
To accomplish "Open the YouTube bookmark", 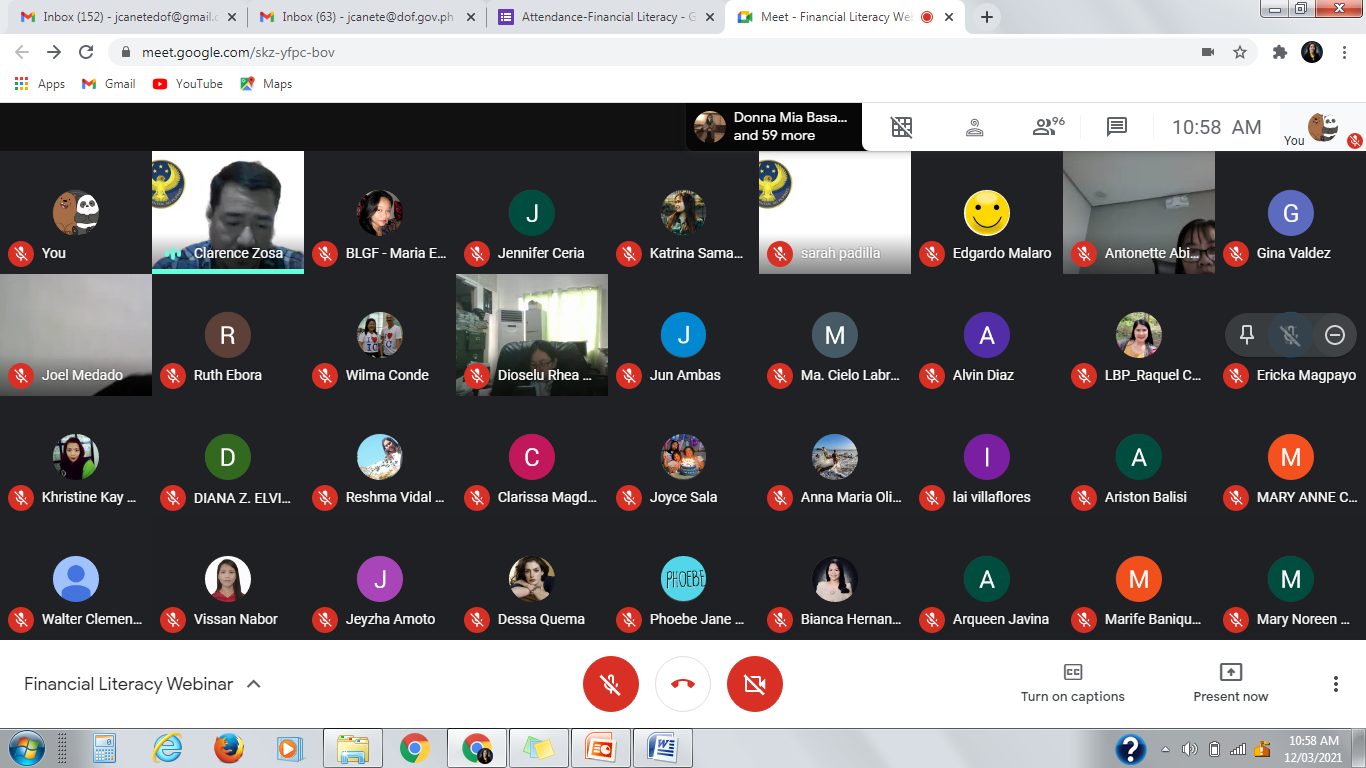I will point(187,84).
